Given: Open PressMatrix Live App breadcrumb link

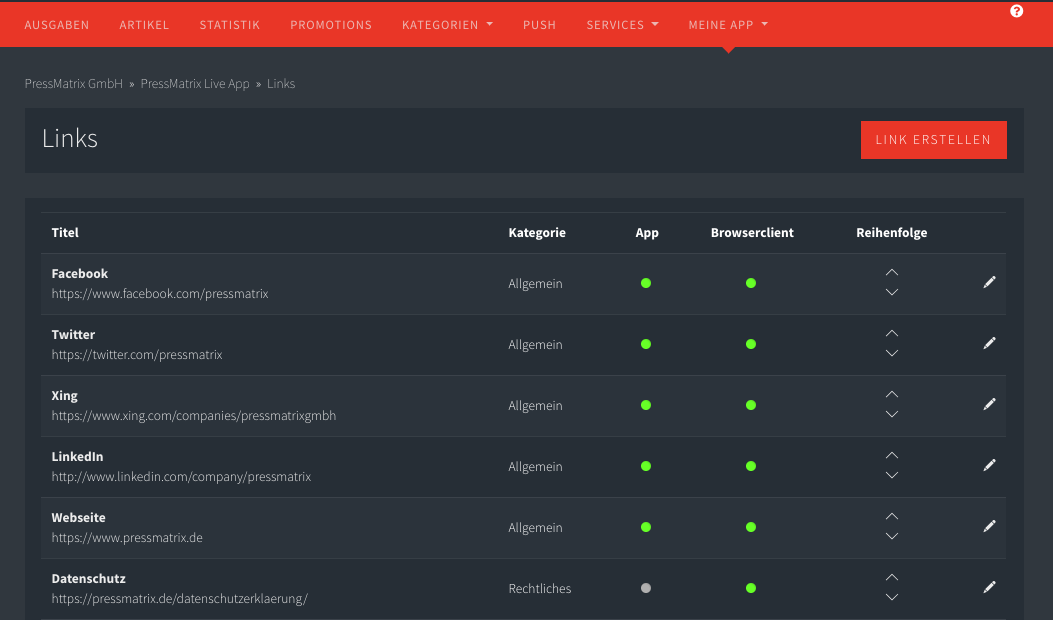Looking at the screenshot, I should (195, 84).
